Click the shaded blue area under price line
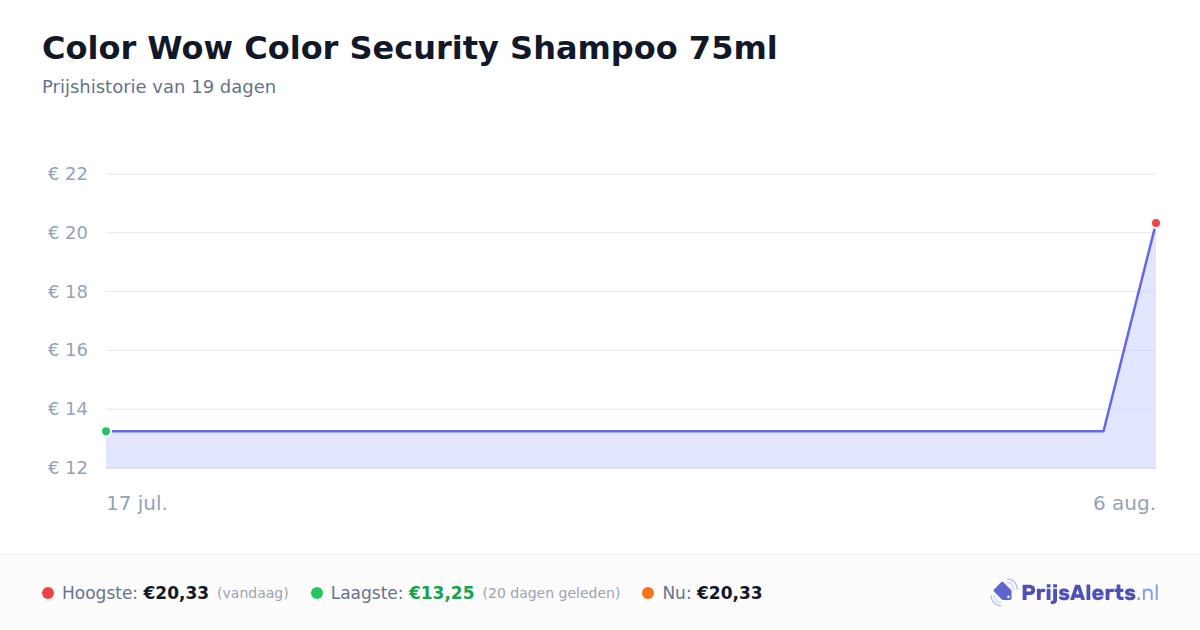This screenshot has height=630, width=1200. (x=600, y=450)
